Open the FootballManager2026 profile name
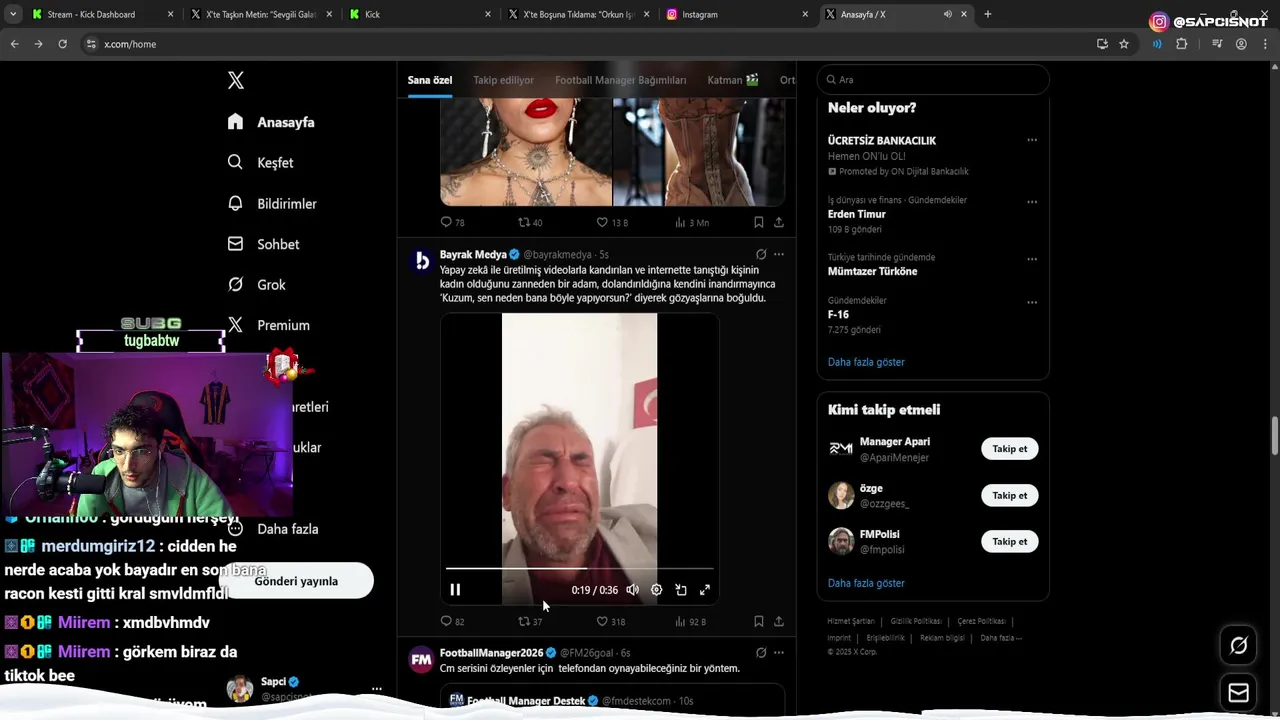Screen dimensions: 1280x720 pyautogui.click(x=491, y=652)
